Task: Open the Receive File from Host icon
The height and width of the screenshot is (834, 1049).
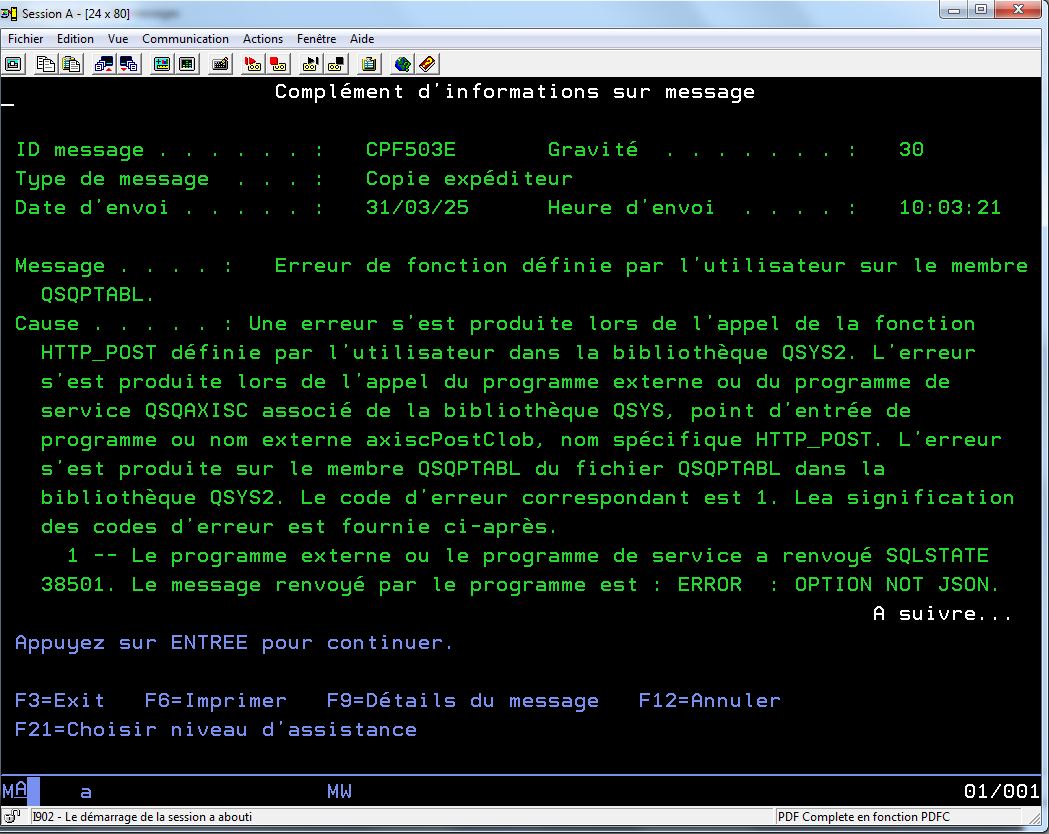Action: 127,64
